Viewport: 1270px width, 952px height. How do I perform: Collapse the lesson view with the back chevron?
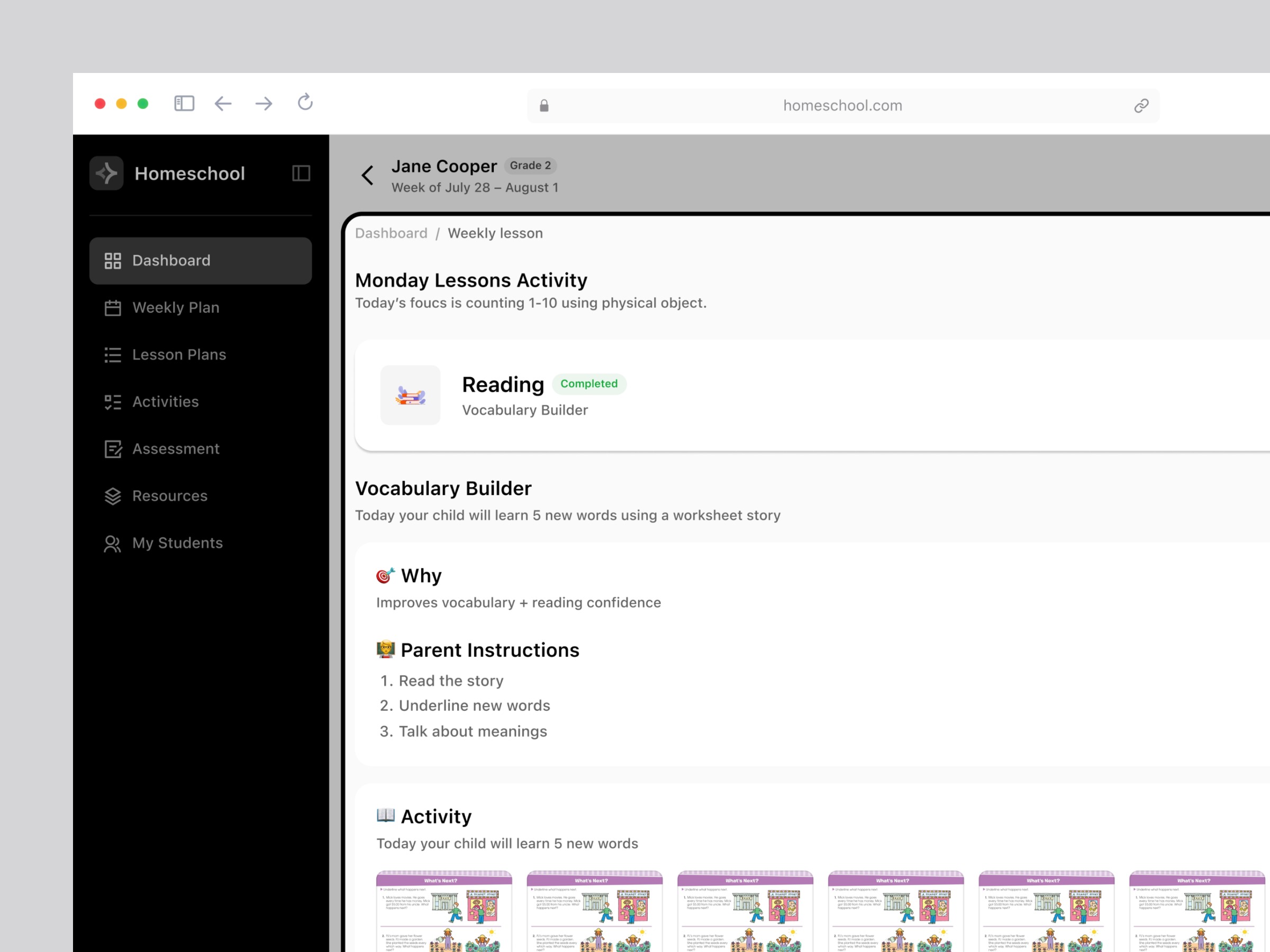point(367,176)
